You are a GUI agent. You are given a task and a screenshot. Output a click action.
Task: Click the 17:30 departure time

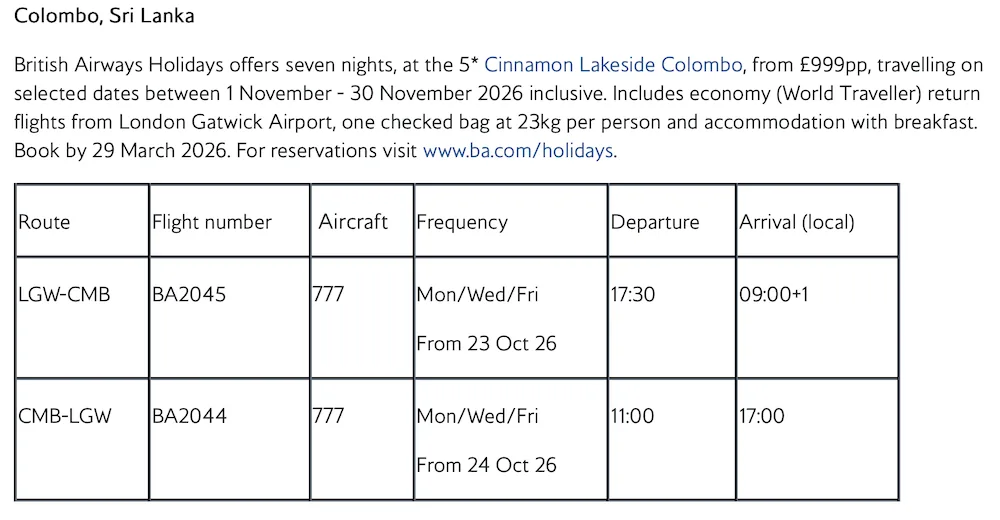tap(633, 295)
